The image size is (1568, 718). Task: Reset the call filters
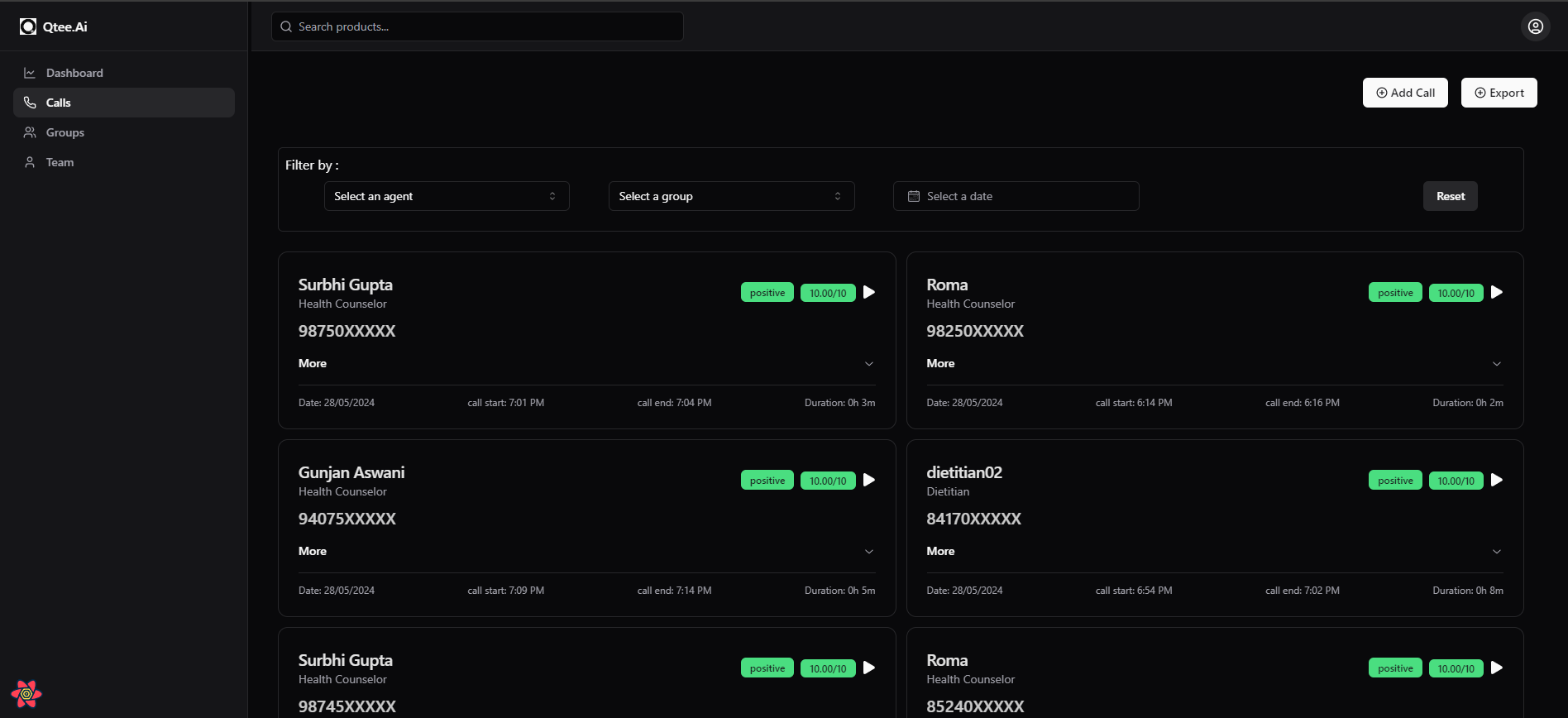[1450, 196]
